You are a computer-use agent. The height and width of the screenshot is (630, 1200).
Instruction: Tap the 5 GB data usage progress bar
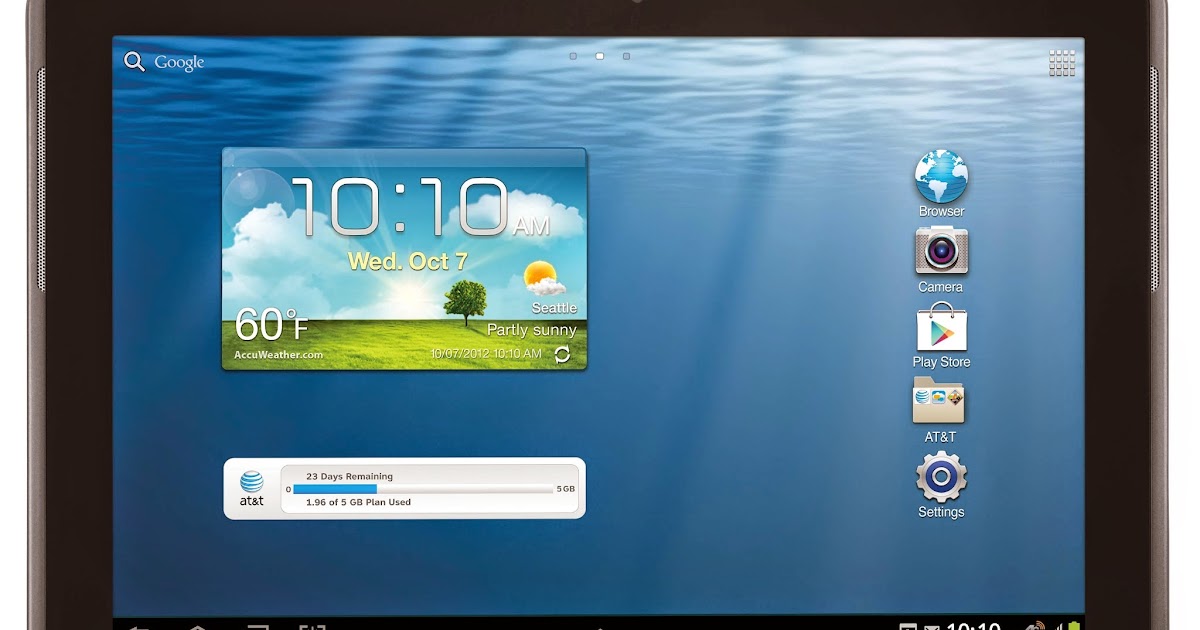pyautogui.click(x=425, y=488)
